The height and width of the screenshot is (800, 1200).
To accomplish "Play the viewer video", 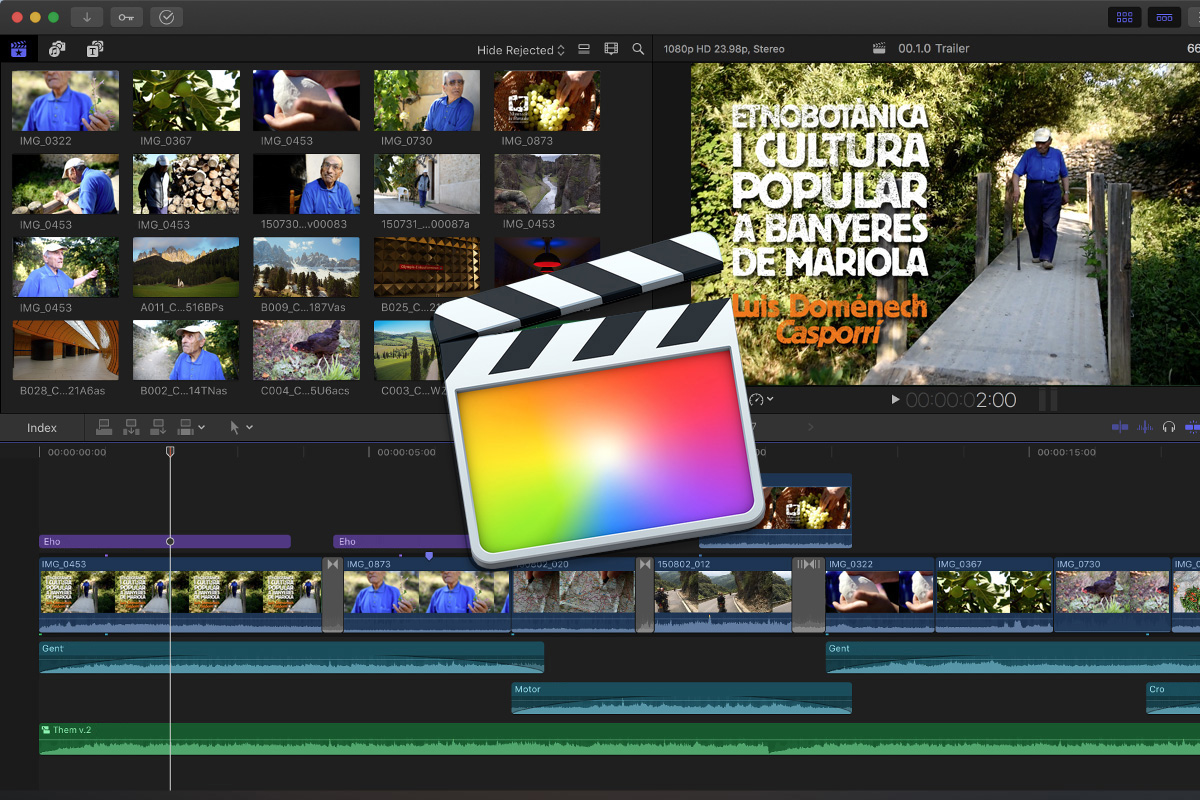I will pyautogui.click(x=895, y=400).
